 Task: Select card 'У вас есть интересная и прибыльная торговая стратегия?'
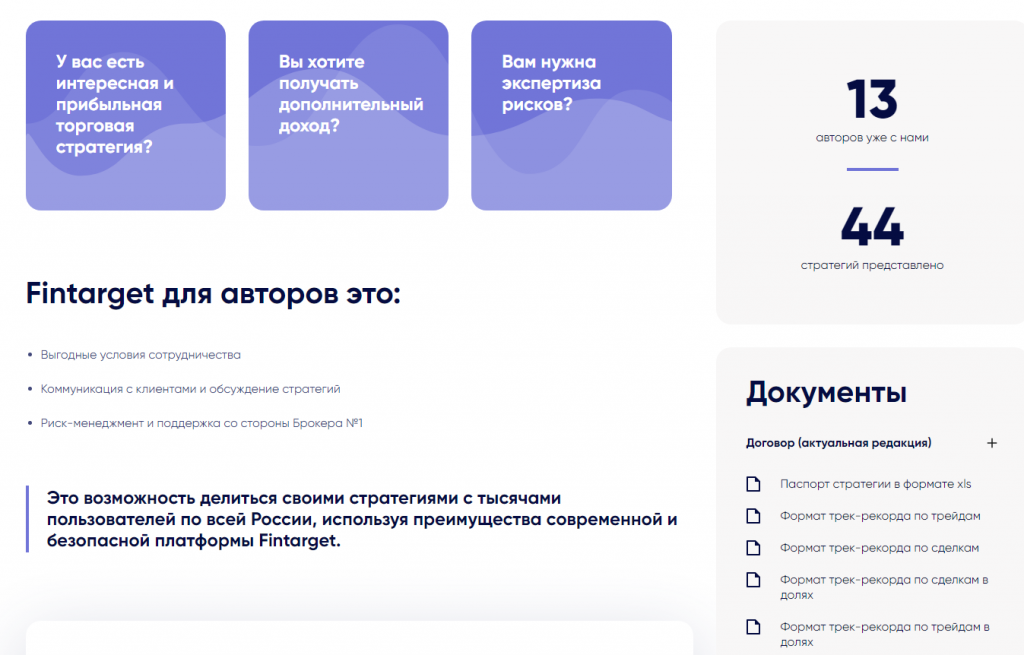pyautogui.click(x=126, y=116)
